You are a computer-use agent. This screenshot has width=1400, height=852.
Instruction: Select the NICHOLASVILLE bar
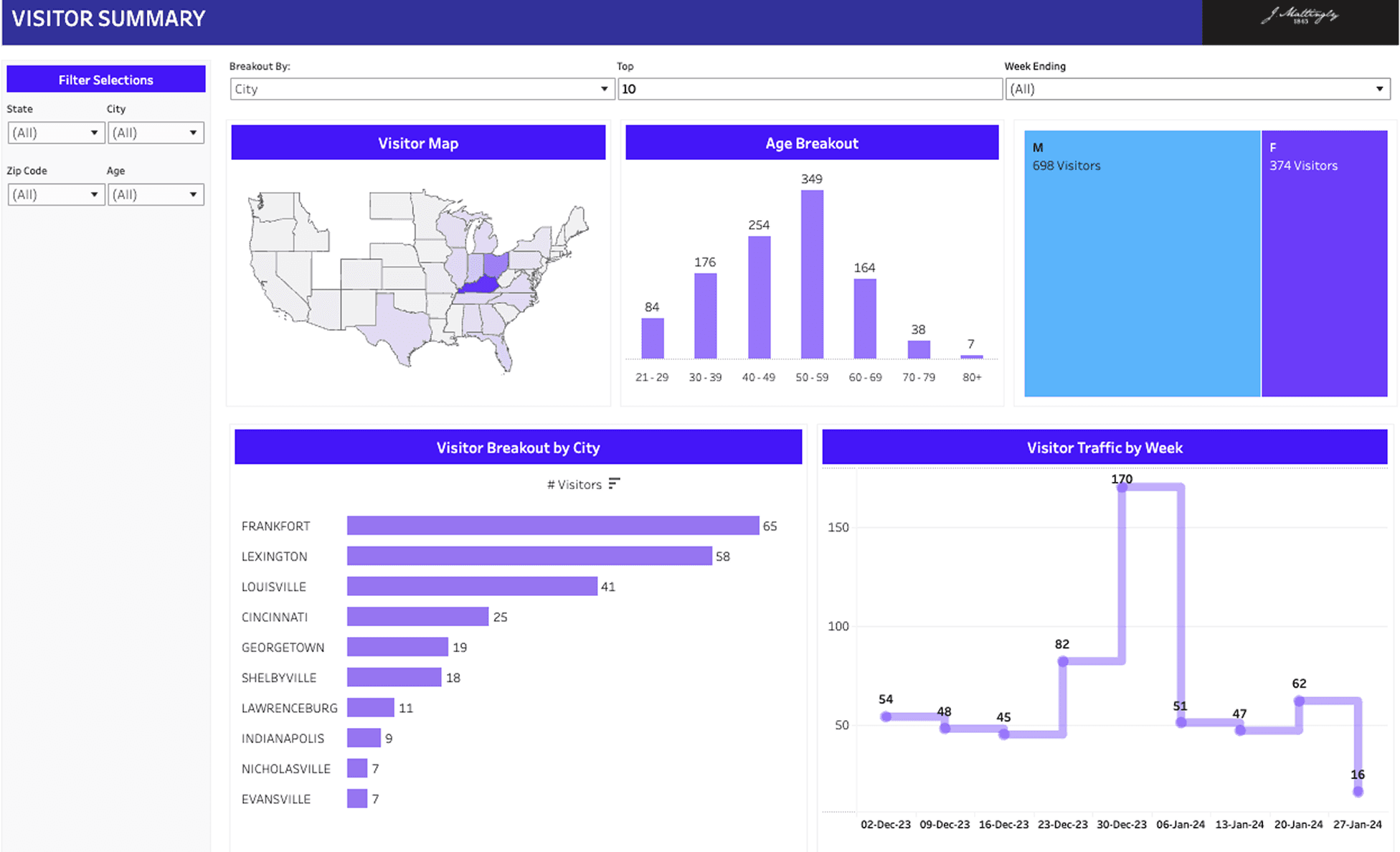coord(357,768)
